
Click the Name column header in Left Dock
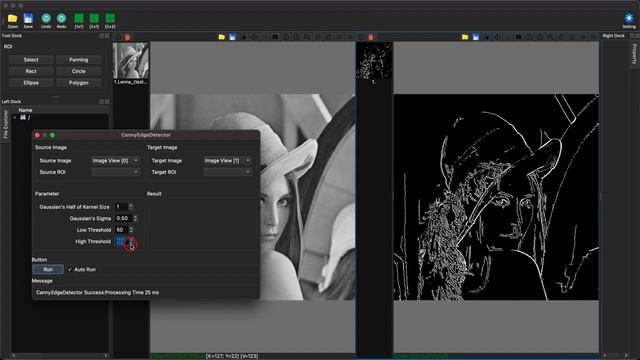pos(25,110)
